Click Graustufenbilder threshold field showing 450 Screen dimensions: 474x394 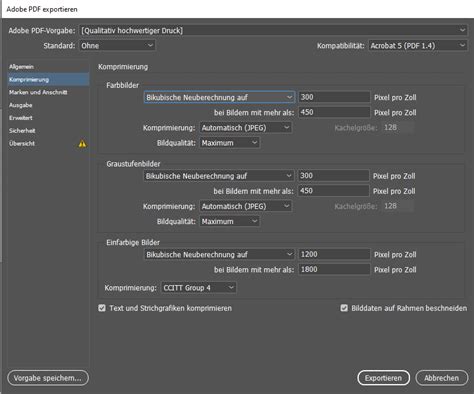pyautogui.click(x=333, y=191)
